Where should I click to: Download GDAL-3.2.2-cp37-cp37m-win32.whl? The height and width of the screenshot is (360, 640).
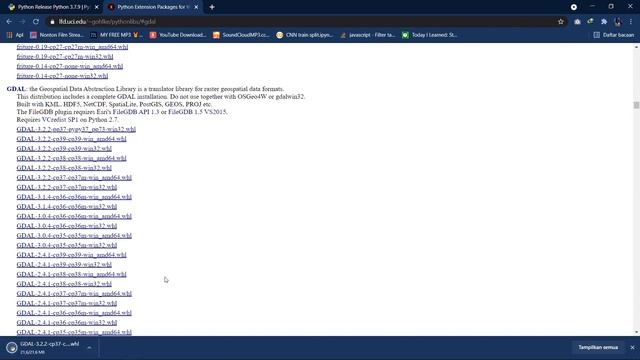point(67,187)
